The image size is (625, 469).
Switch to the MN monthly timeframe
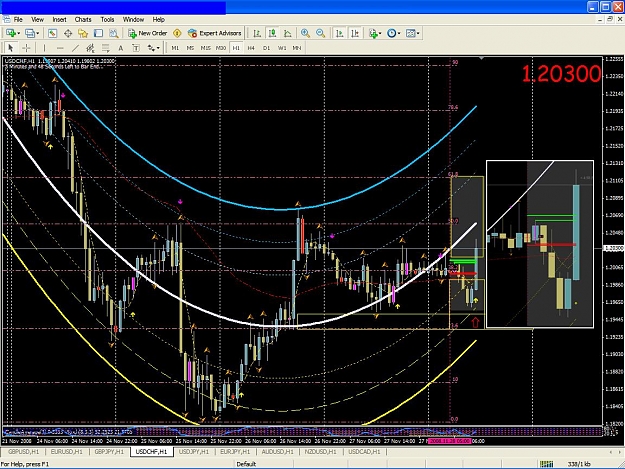click(x=297, y=48)
